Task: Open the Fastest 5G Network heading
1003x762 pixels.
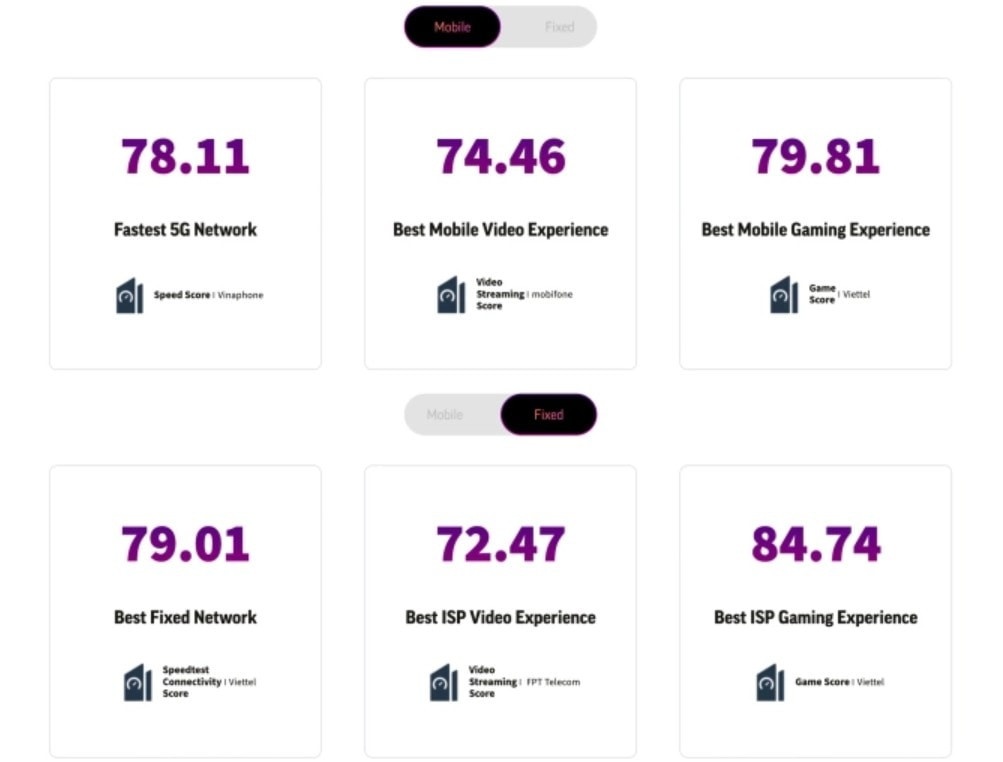Action: (185, 230)
